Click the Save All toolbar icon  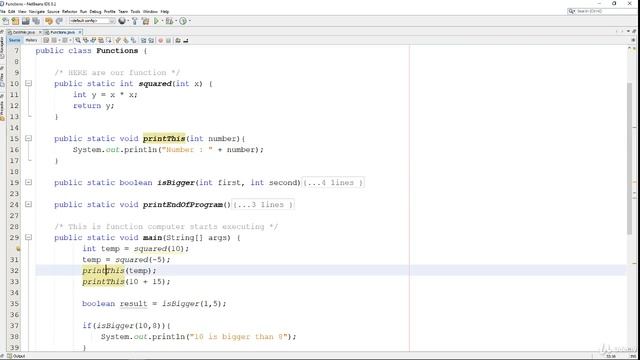(x=36, y=21)
